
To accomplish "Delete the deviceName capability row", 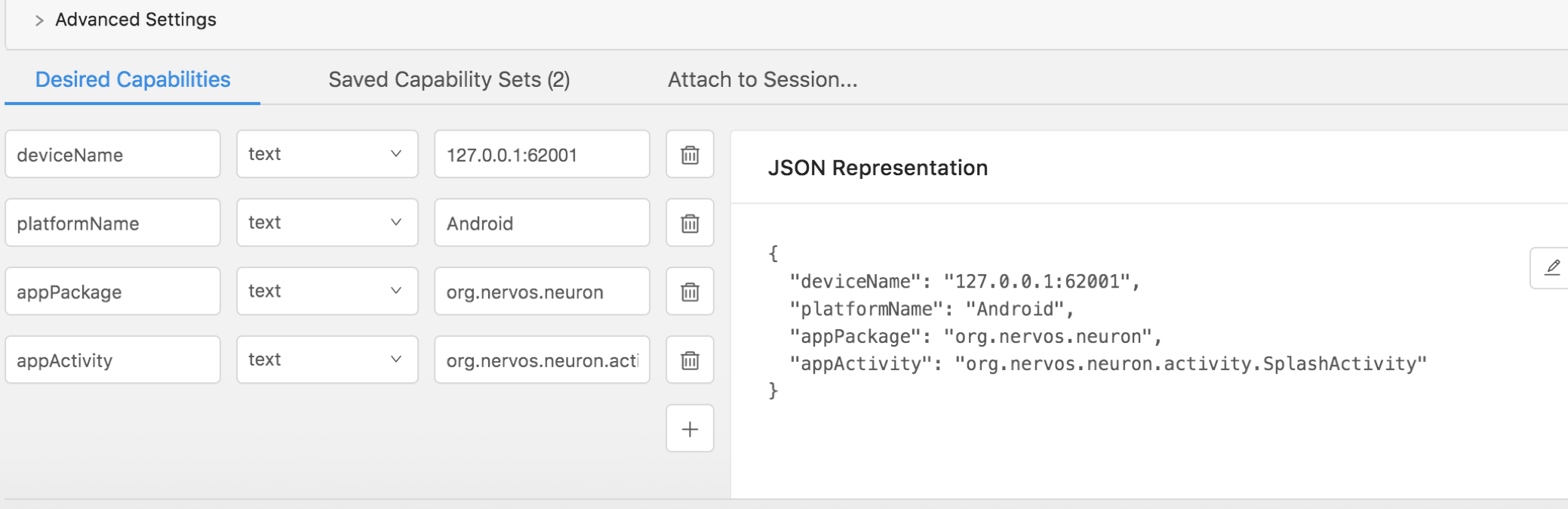I will 690,155.
